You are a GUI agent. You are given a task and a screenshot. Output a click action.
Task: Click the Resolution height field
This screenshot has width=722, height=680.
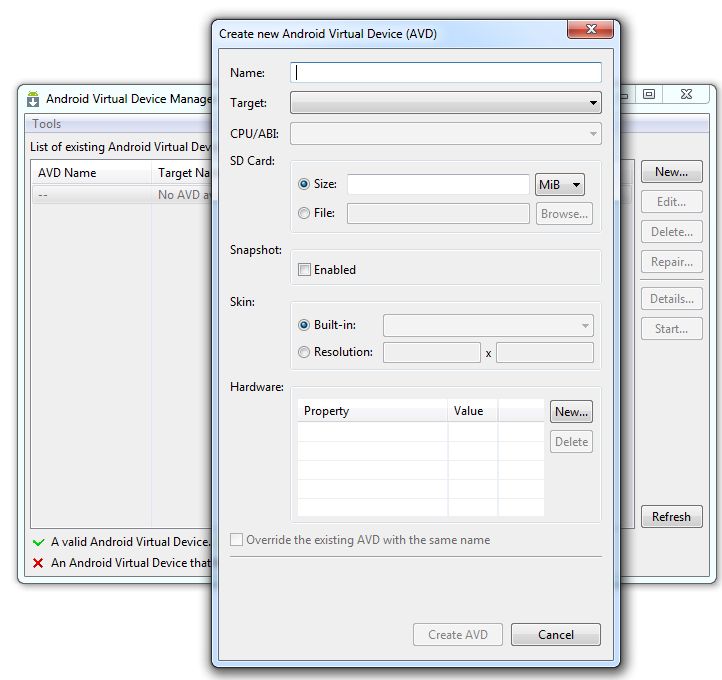pos(545,353)
